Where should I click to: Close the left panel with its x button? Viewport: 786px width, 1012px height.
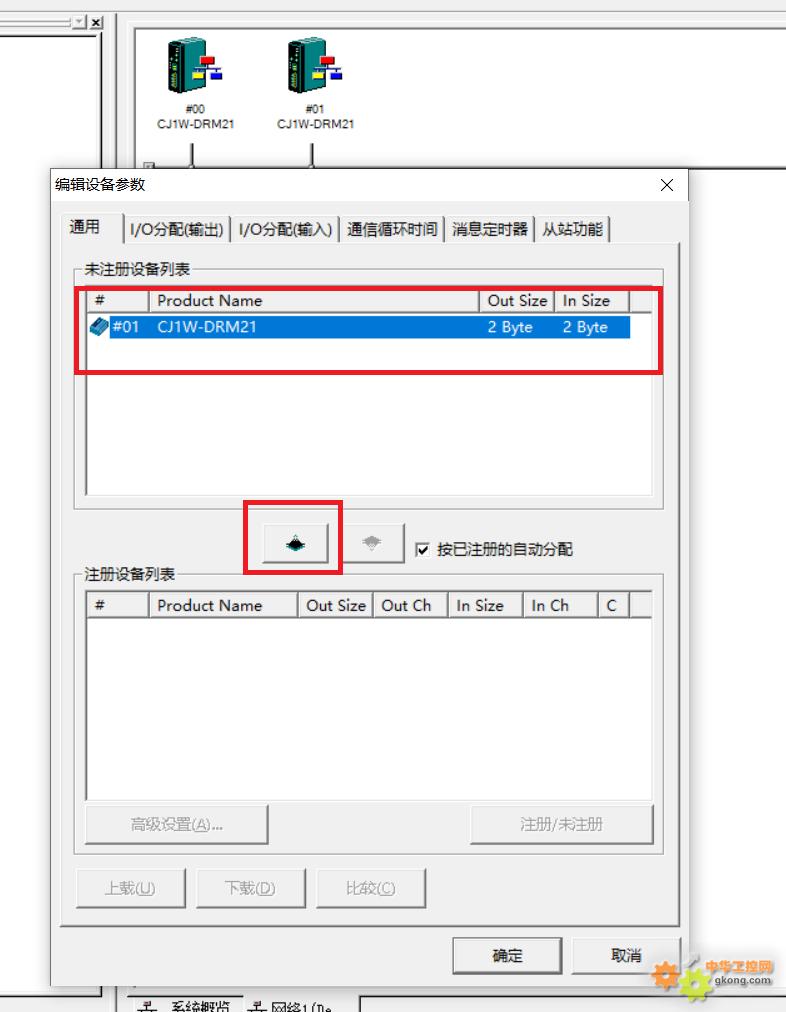tap(96, 23)
